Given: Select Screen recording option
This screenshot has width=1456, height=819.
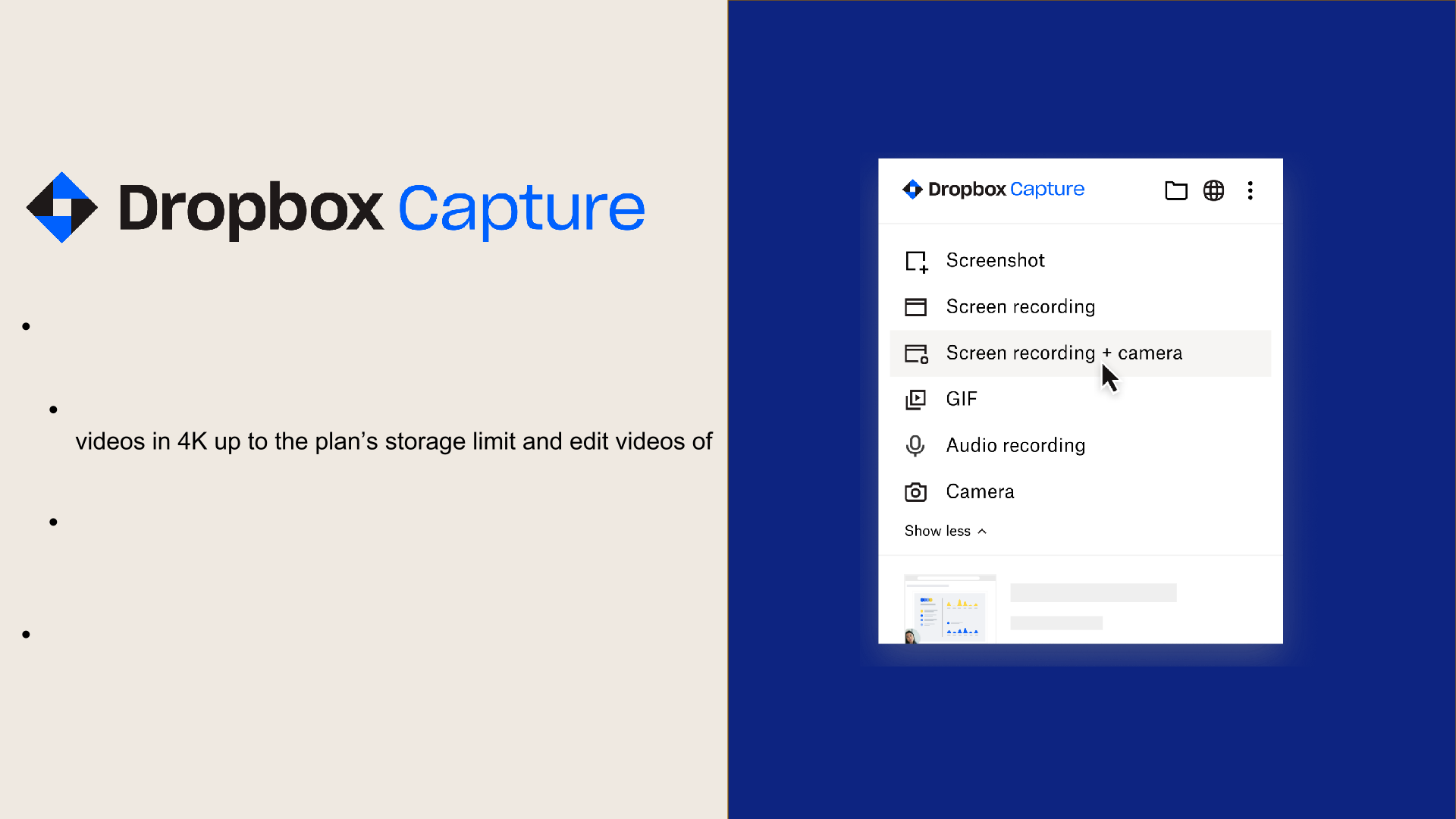Looking at the screenshot, I should click(1020, 306).
